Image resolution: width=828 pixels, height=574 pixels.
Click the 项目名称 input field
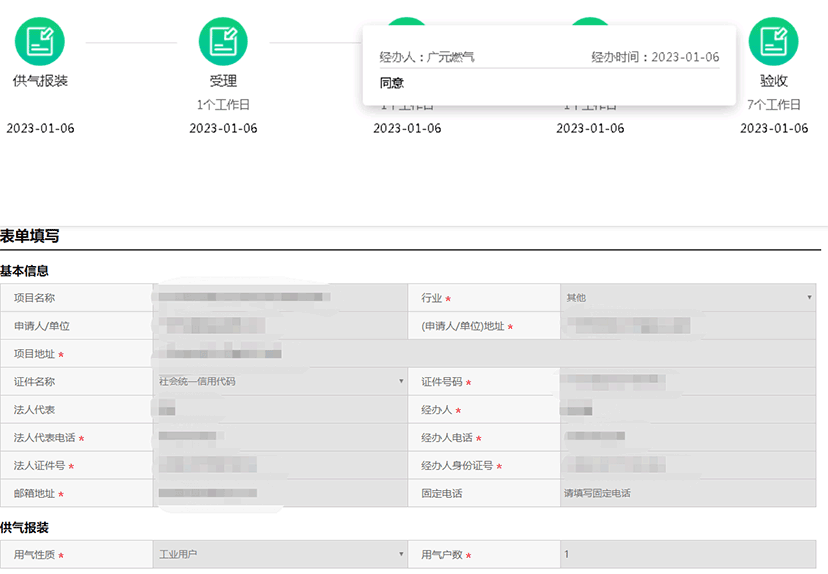280,298
